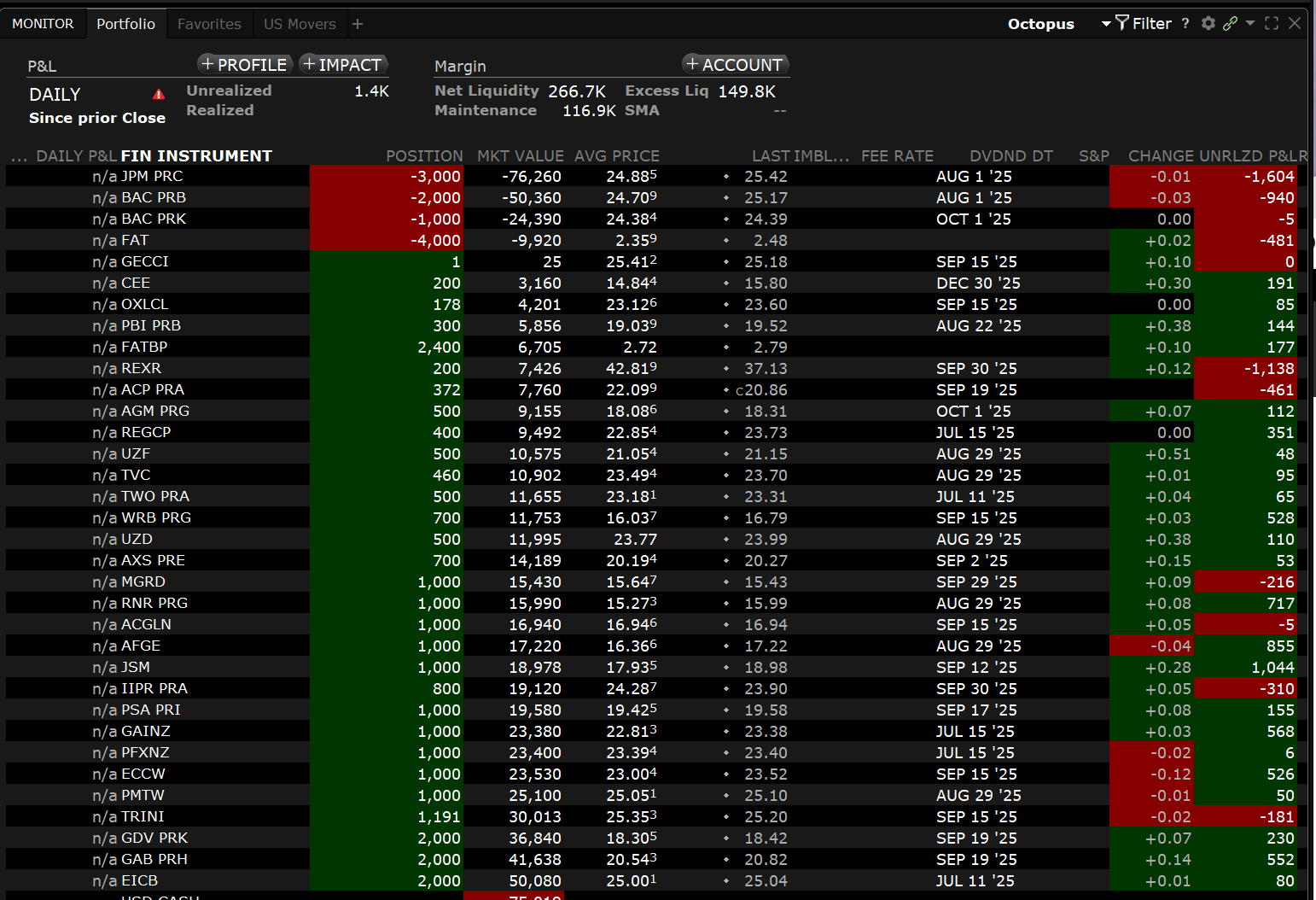This screenshot has height=900, width=1316.
Task: Expand the gray arrow beside link icon
Action: click(x=1250, y=23)
